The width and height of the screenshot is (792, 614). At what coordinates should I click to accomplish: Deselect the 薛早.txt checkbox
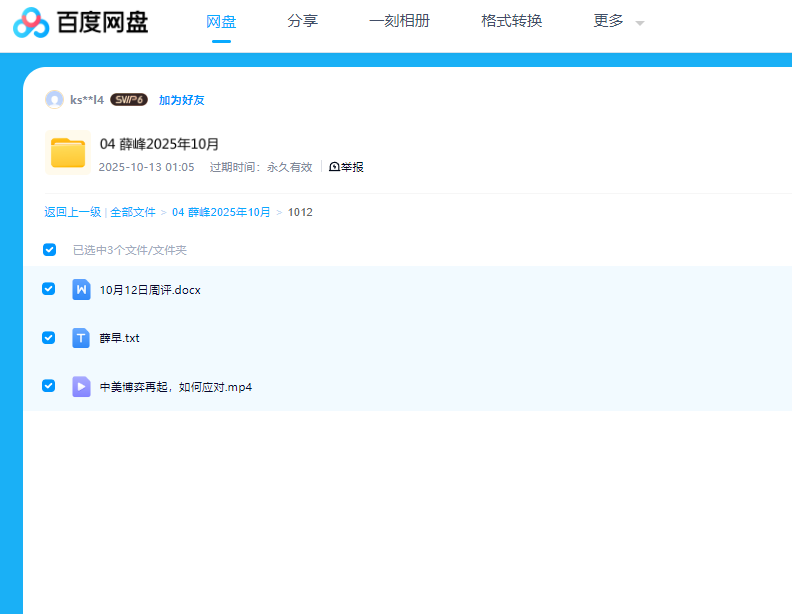(48, 338)
